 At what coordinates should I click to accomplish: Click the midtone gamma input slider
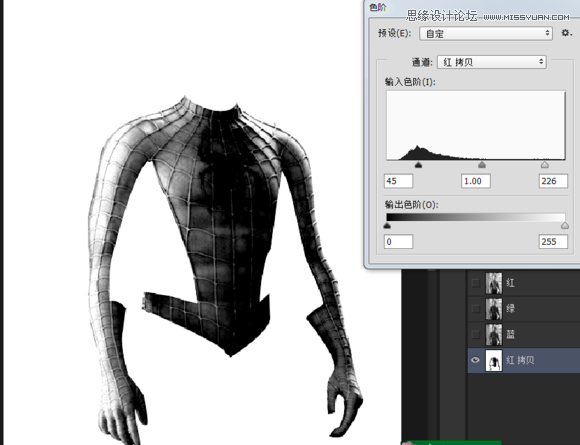tap(482, 165)
